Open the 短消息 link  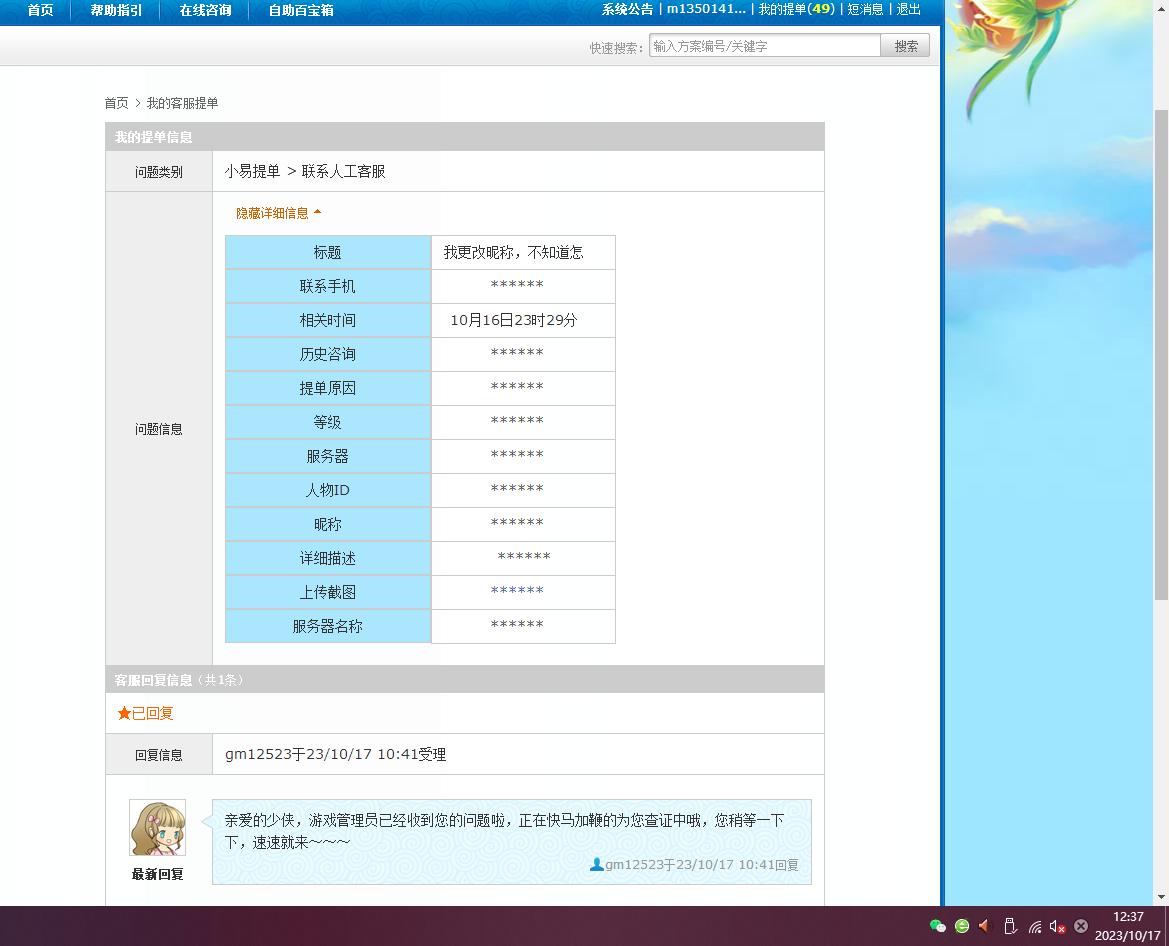866,9
